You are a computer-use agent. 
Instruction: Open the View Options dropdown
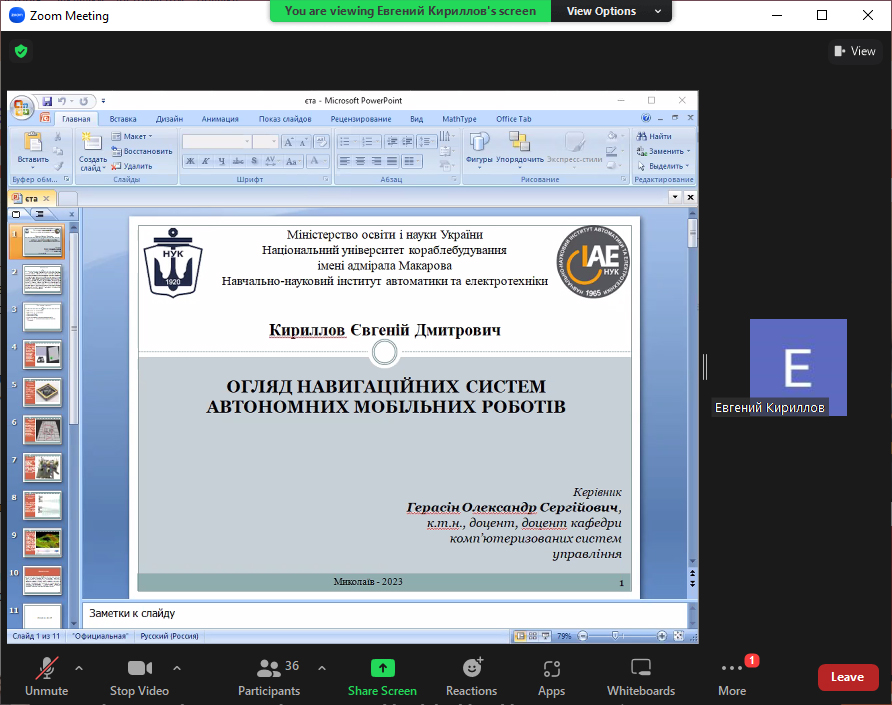(x=614, y=11)
